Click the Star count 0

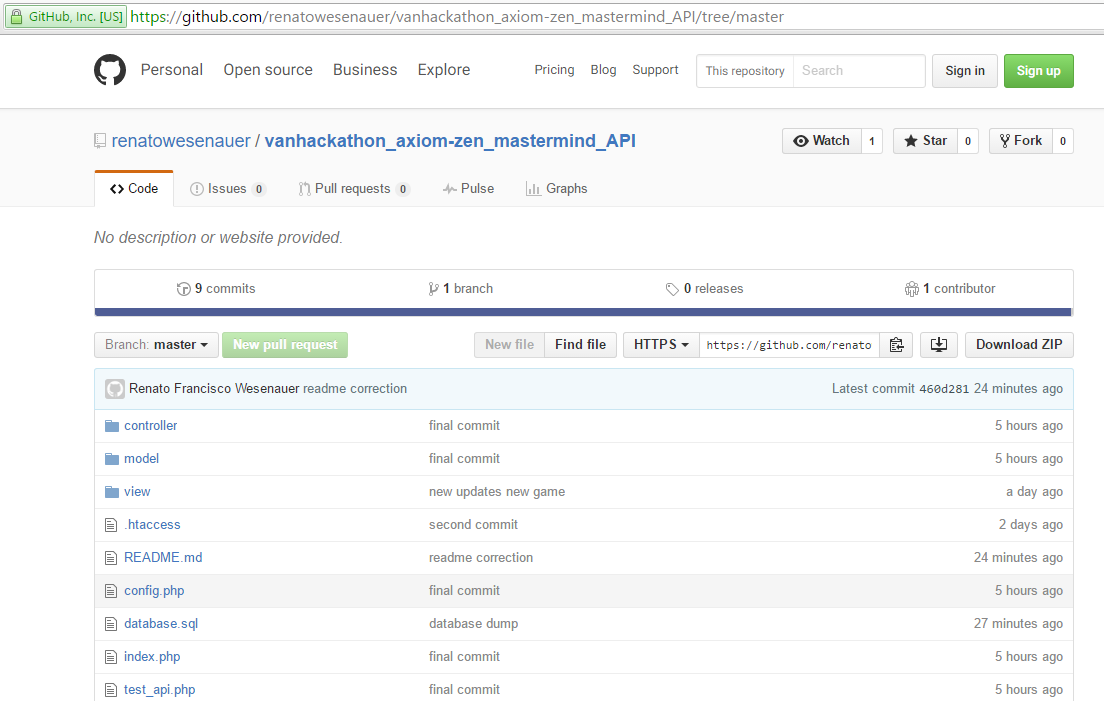968,141
